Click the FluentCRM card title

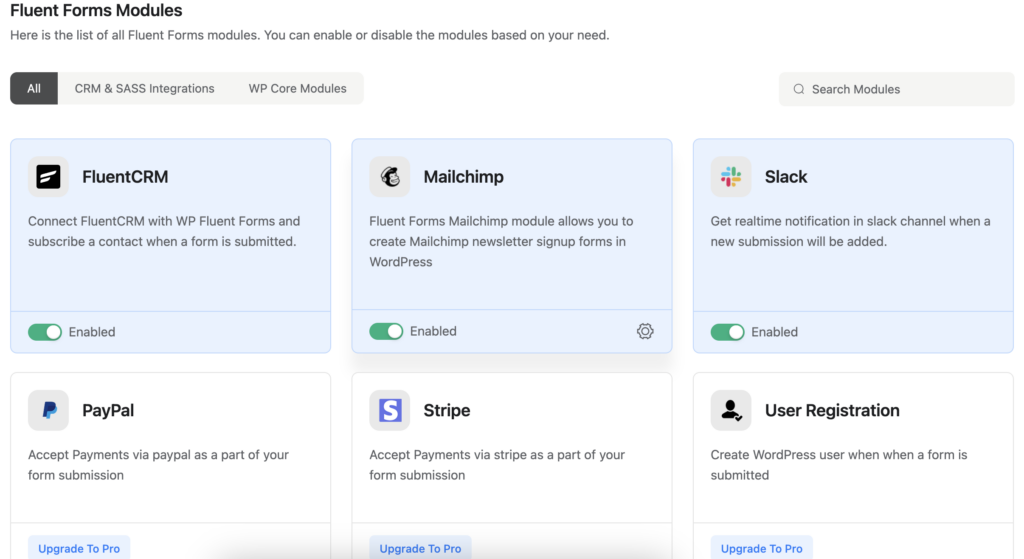125,176
